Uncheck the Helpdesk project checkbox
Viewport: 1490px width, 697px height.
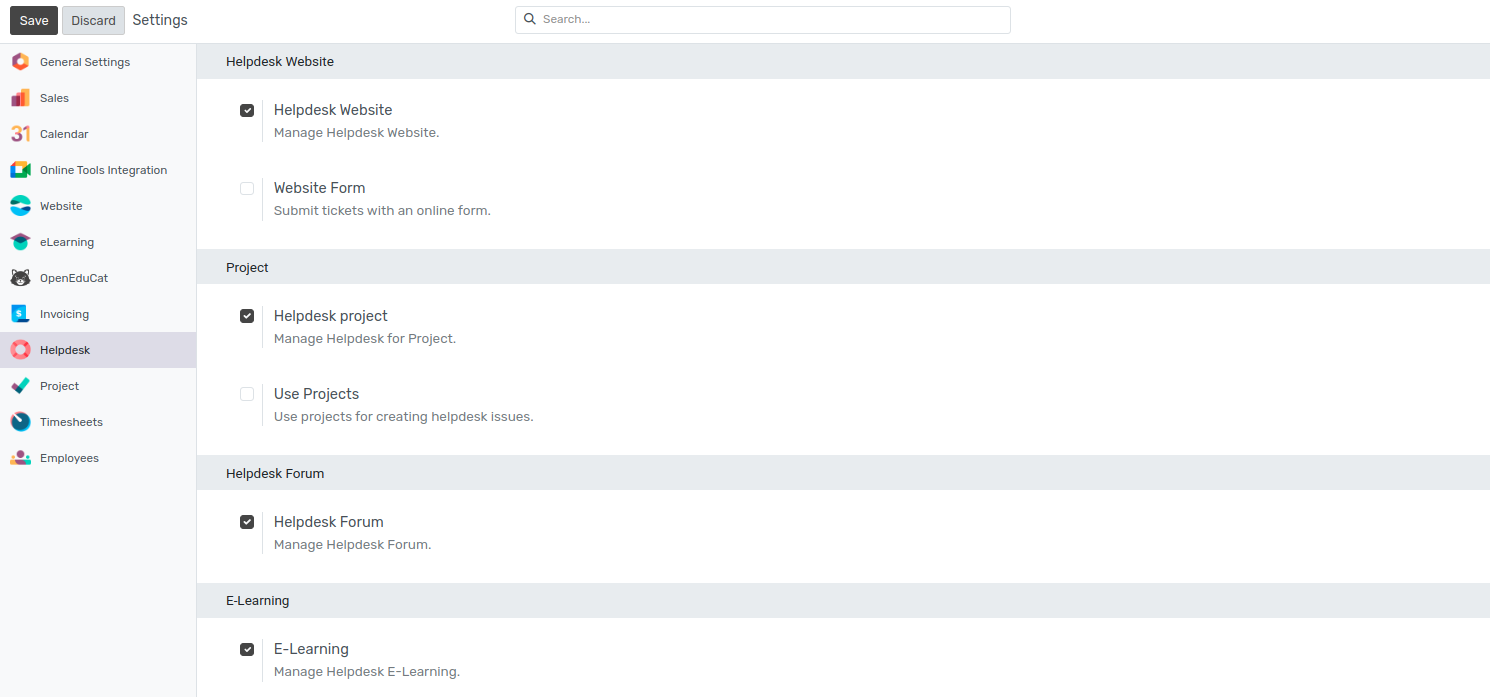tap(247, 316)
